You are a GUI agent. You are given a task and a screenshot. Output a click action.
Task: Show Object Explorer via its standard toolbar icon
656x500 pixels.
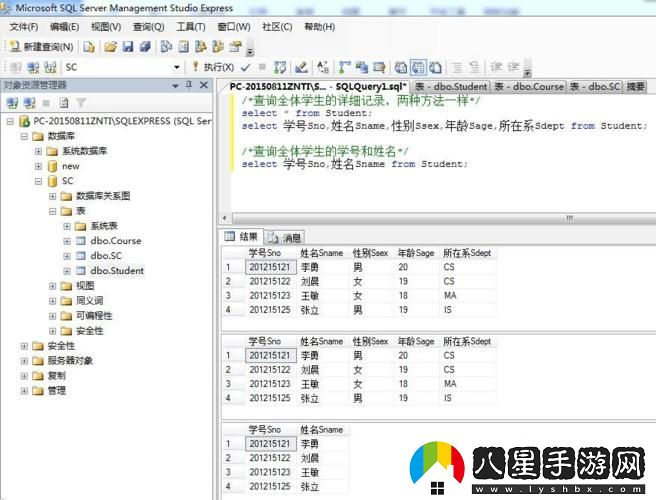point(201,46)
